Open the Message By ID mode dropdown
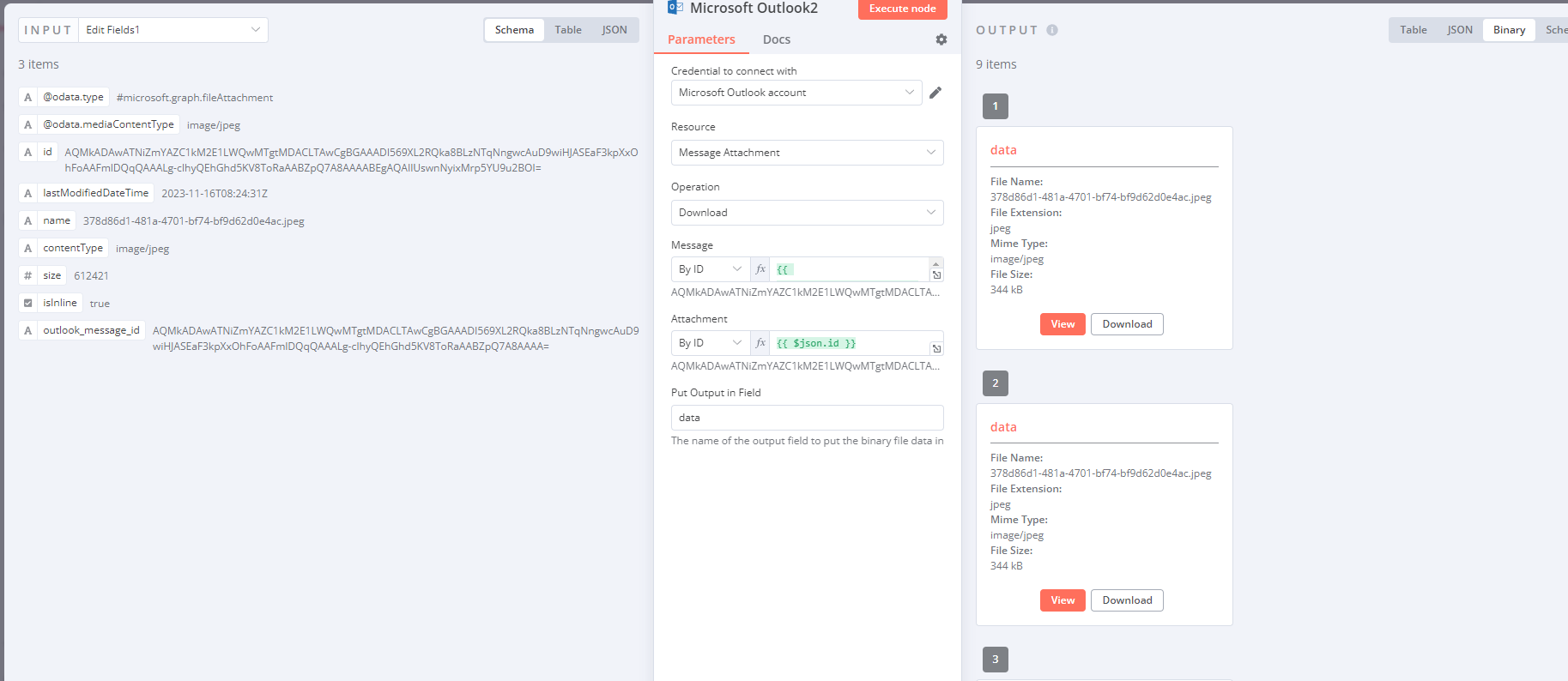 click(711, 269)
